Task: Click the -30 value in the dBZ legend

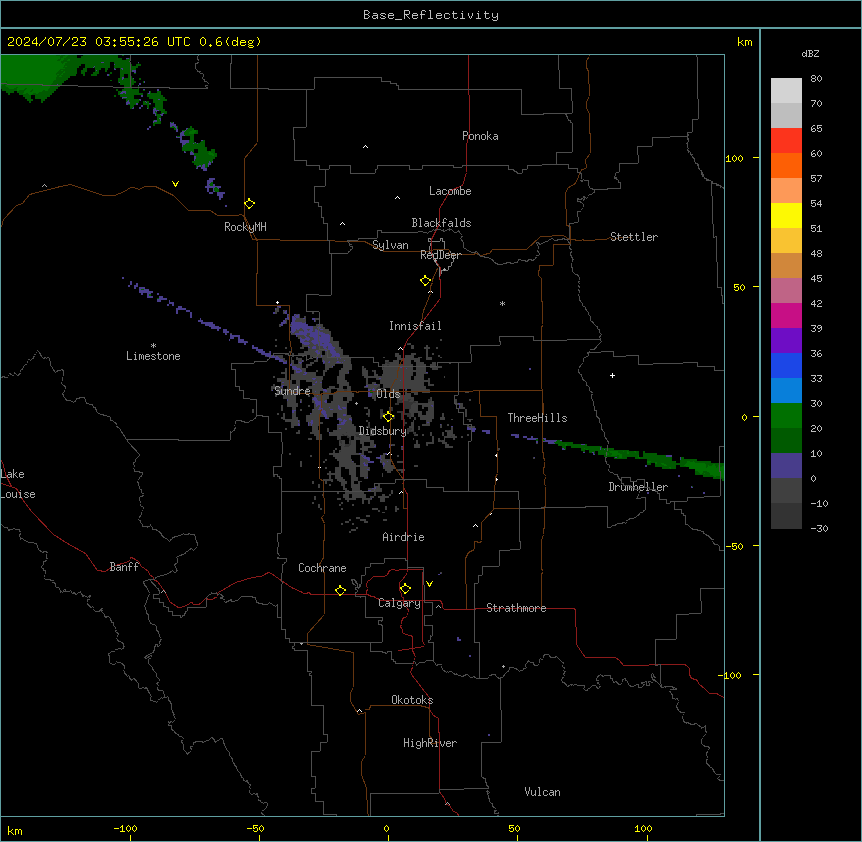Action: coord(819,529)
